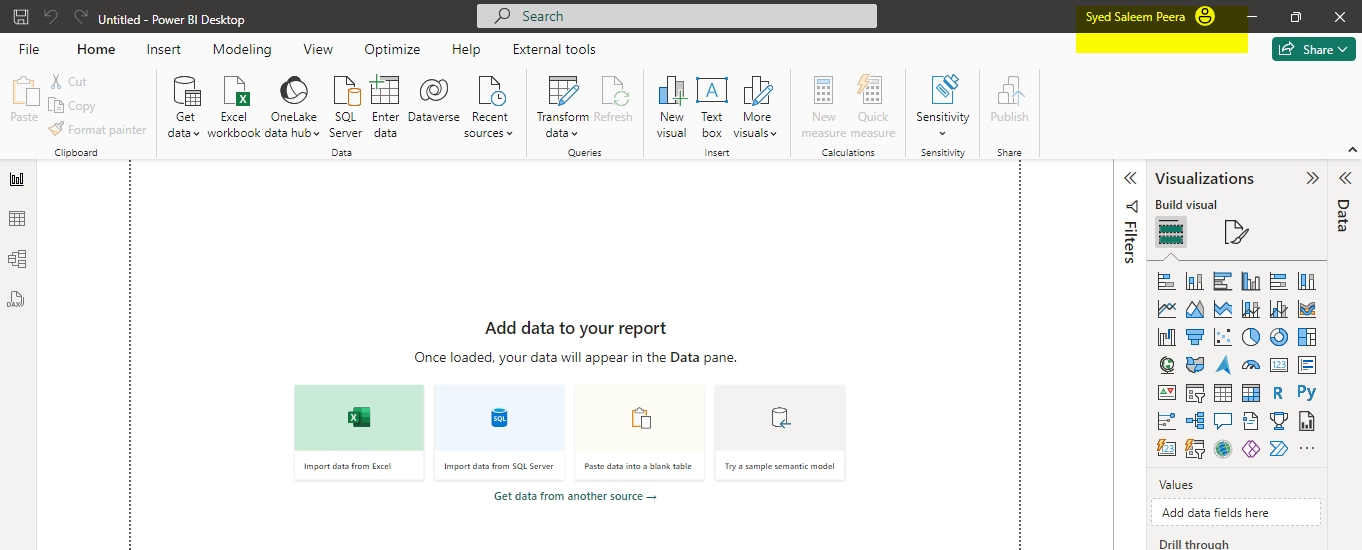Open the Recent sources dropdown
The height and width of the screenshot is (550, 1362).
pyautogui.click(x=489, y=107)
